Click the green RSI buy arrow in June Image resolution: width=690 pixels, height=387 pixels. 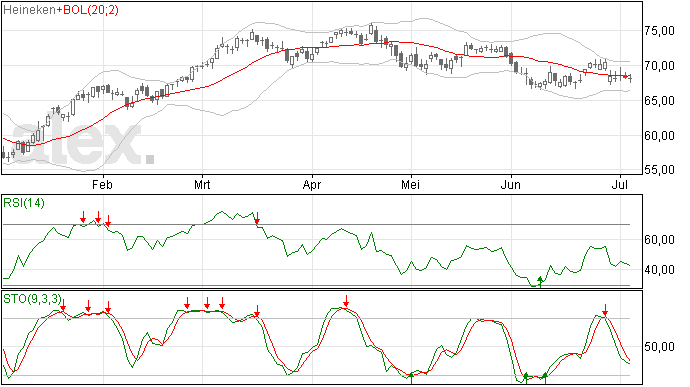click(x=540, y=281)
